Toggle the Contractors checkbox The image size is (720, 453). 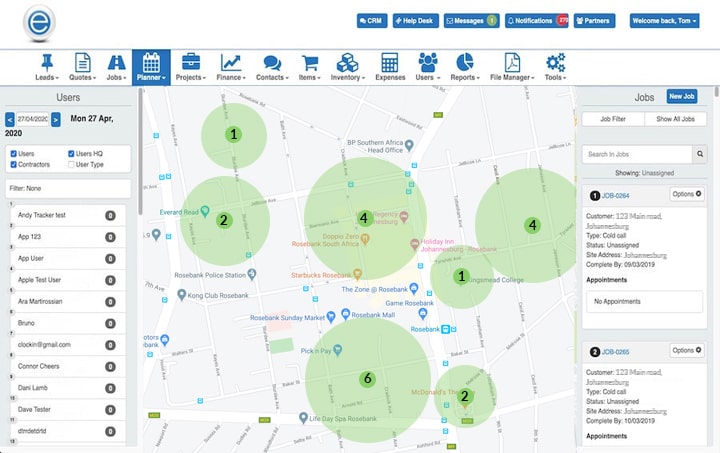[12, 164]
